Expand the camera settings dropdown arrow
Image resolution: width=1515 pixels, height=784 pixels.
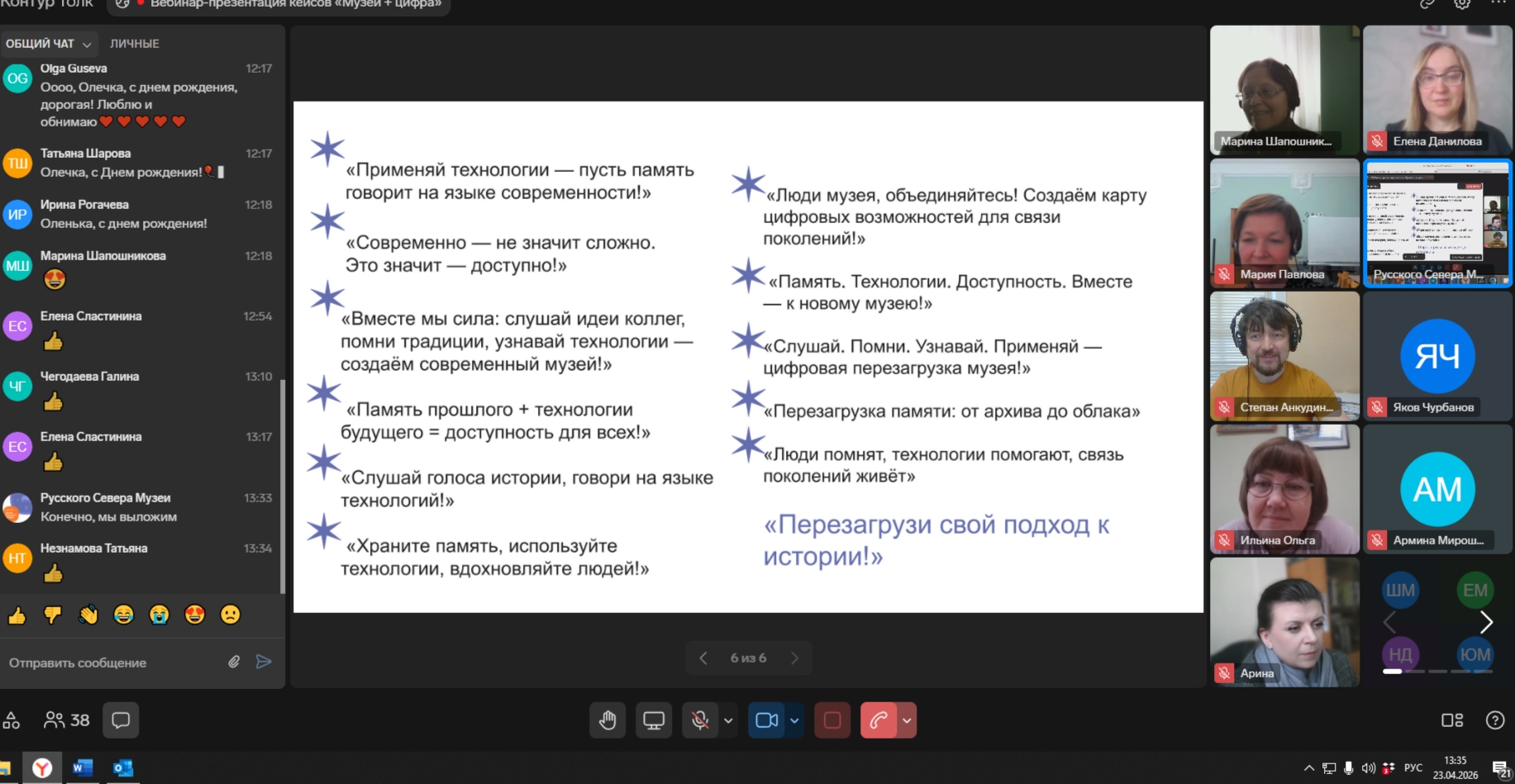(794, 720)
